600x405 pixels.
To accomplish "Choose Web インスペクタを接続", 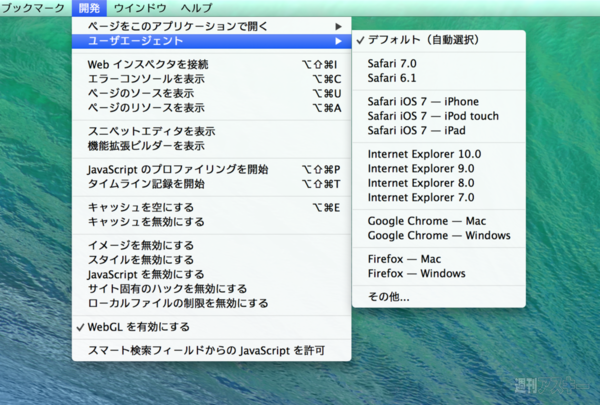I will coord(212,64).
